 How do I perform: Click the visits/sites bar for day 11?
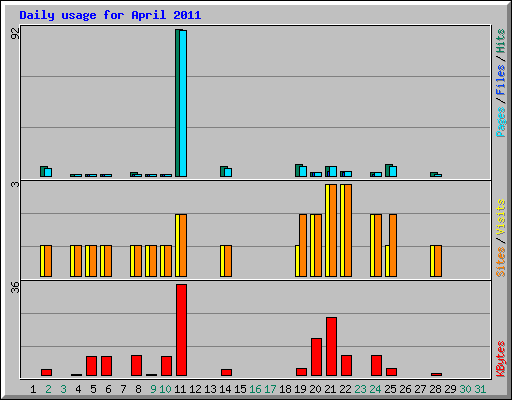click(x=181, y=245)
